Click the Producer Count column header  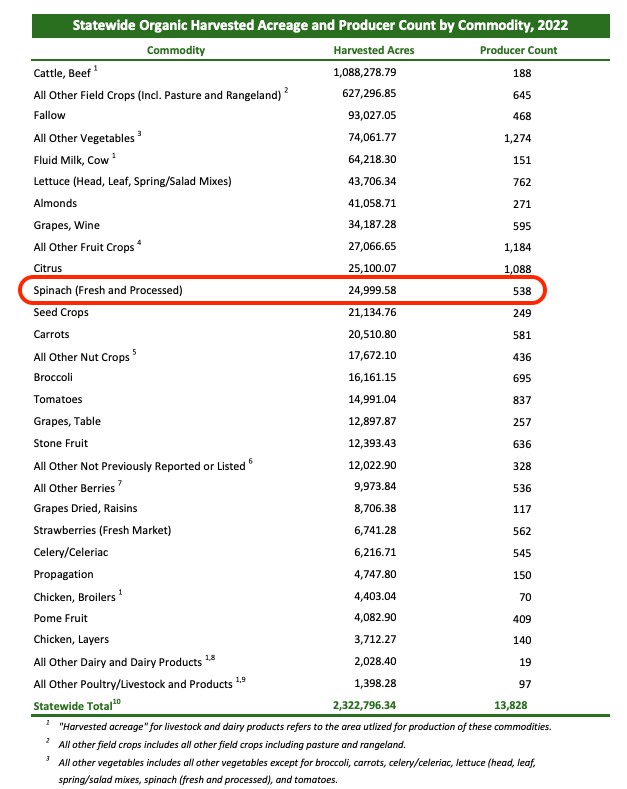click(519, 50)
